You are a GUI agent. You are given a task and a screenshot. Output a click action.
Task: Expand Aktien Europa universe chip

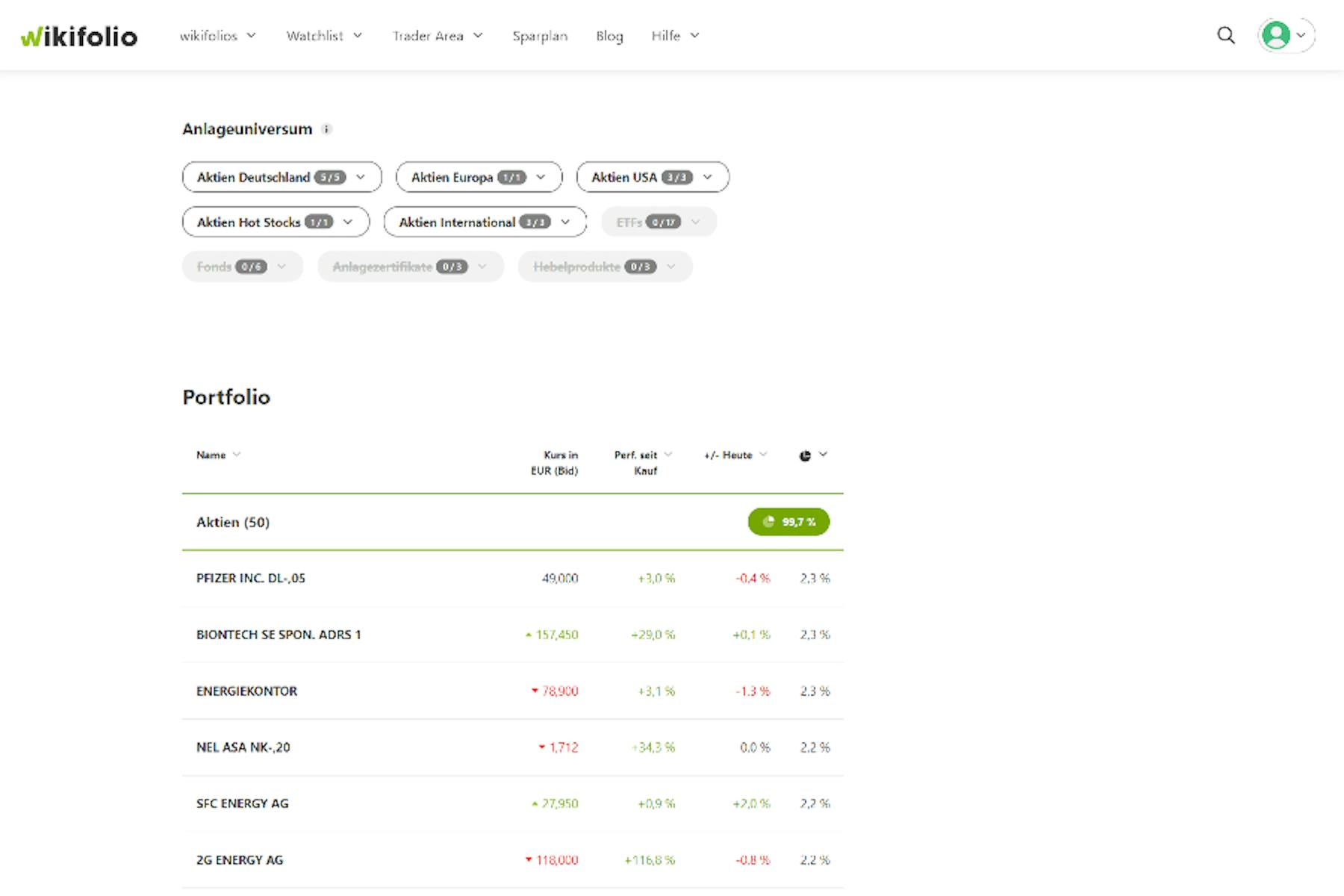(x=479, y=177)
